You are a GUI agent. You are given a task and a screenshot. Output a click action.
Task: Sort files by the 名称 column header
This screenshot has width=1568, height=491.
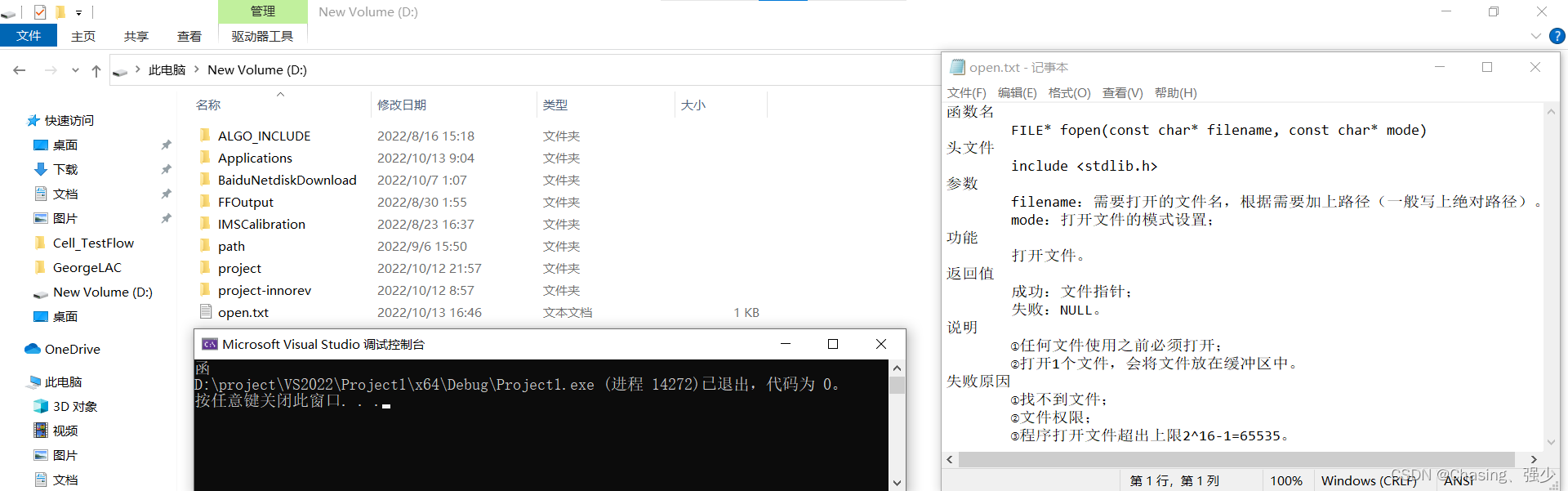(x=208, y=105)
